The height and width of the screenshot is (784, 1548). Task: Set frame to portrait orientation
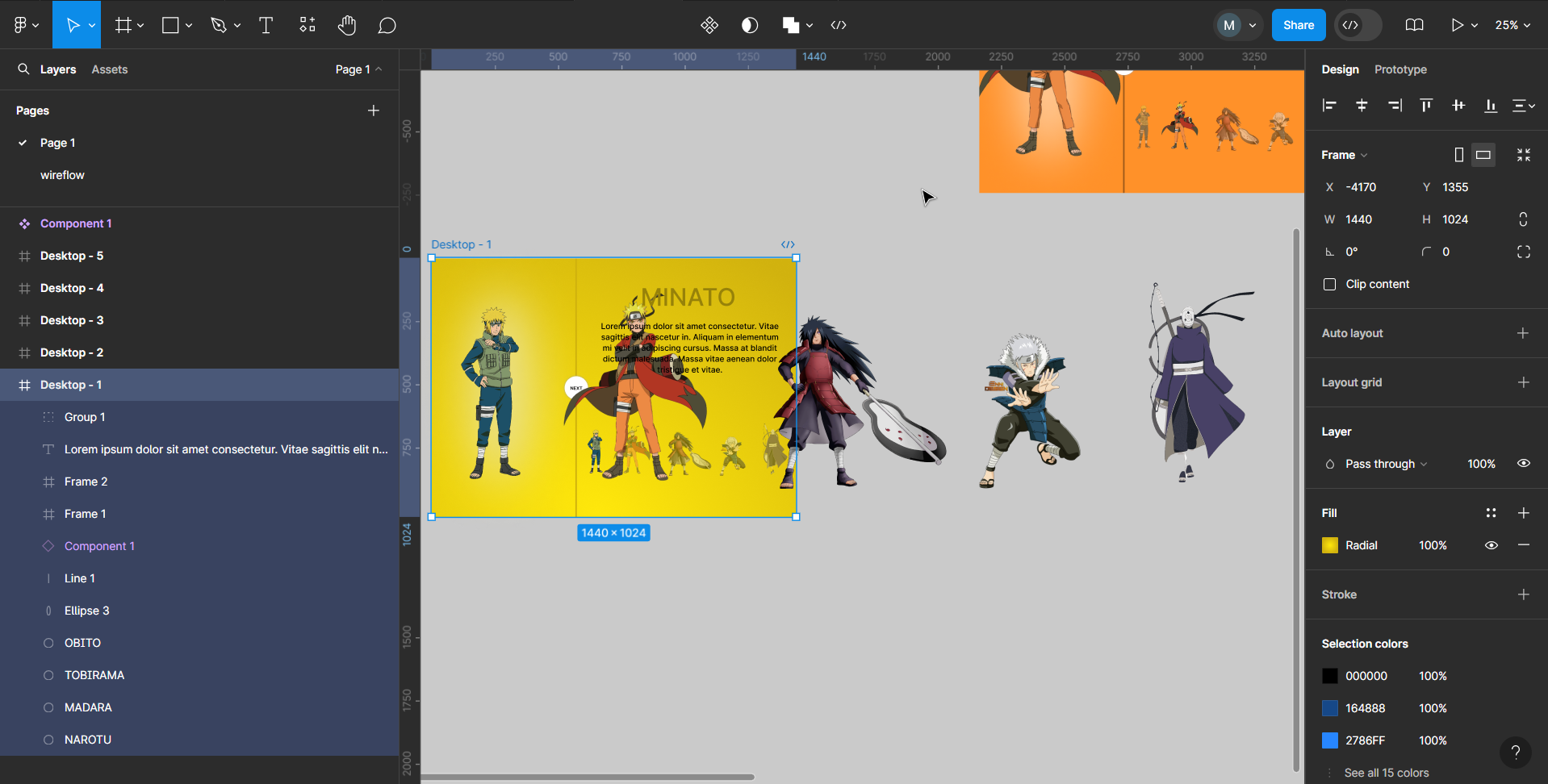click(x=1459, y=155)
